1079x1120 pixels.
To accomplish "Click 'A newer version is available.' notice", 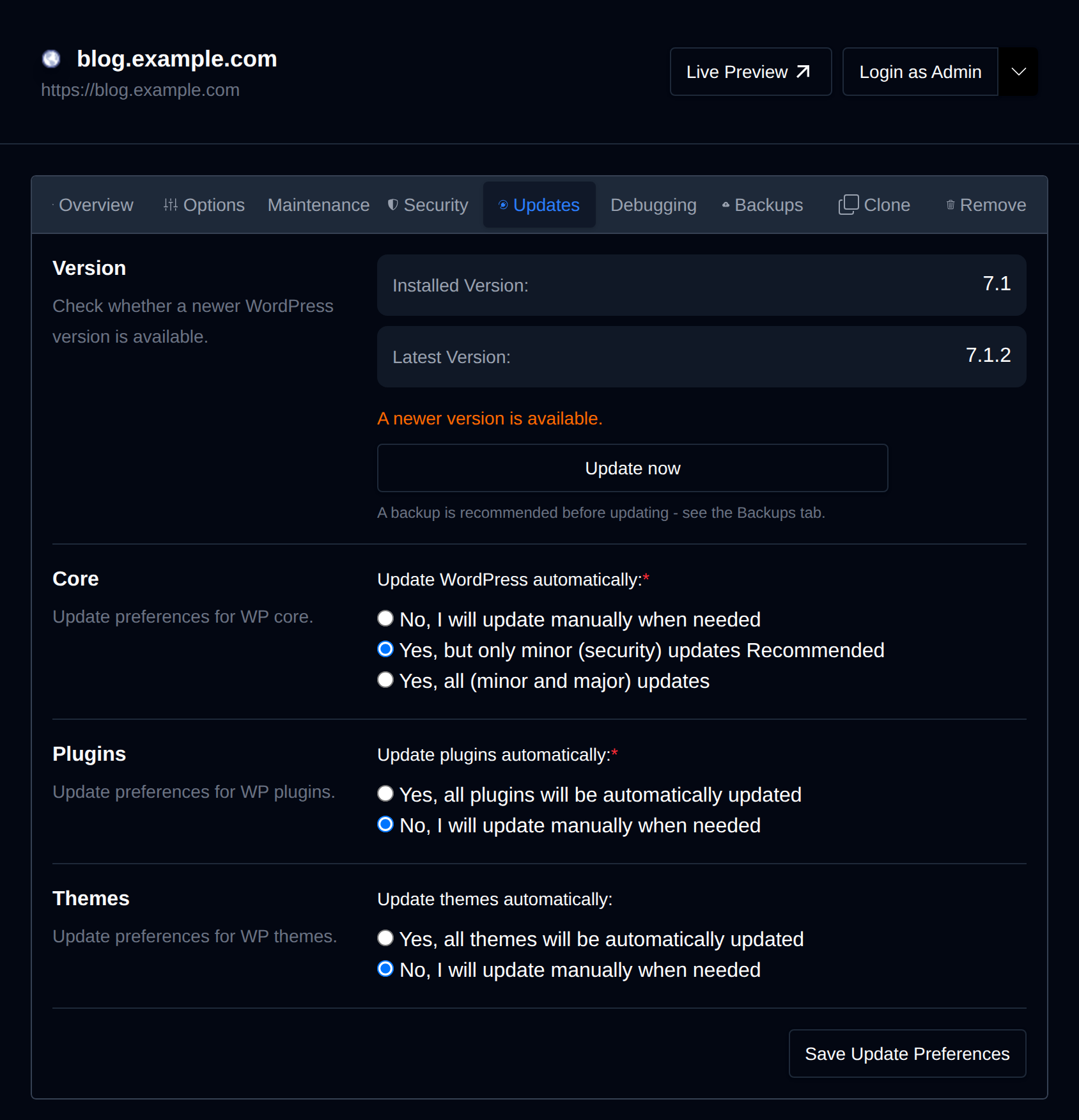I will (x=490, y=419).
